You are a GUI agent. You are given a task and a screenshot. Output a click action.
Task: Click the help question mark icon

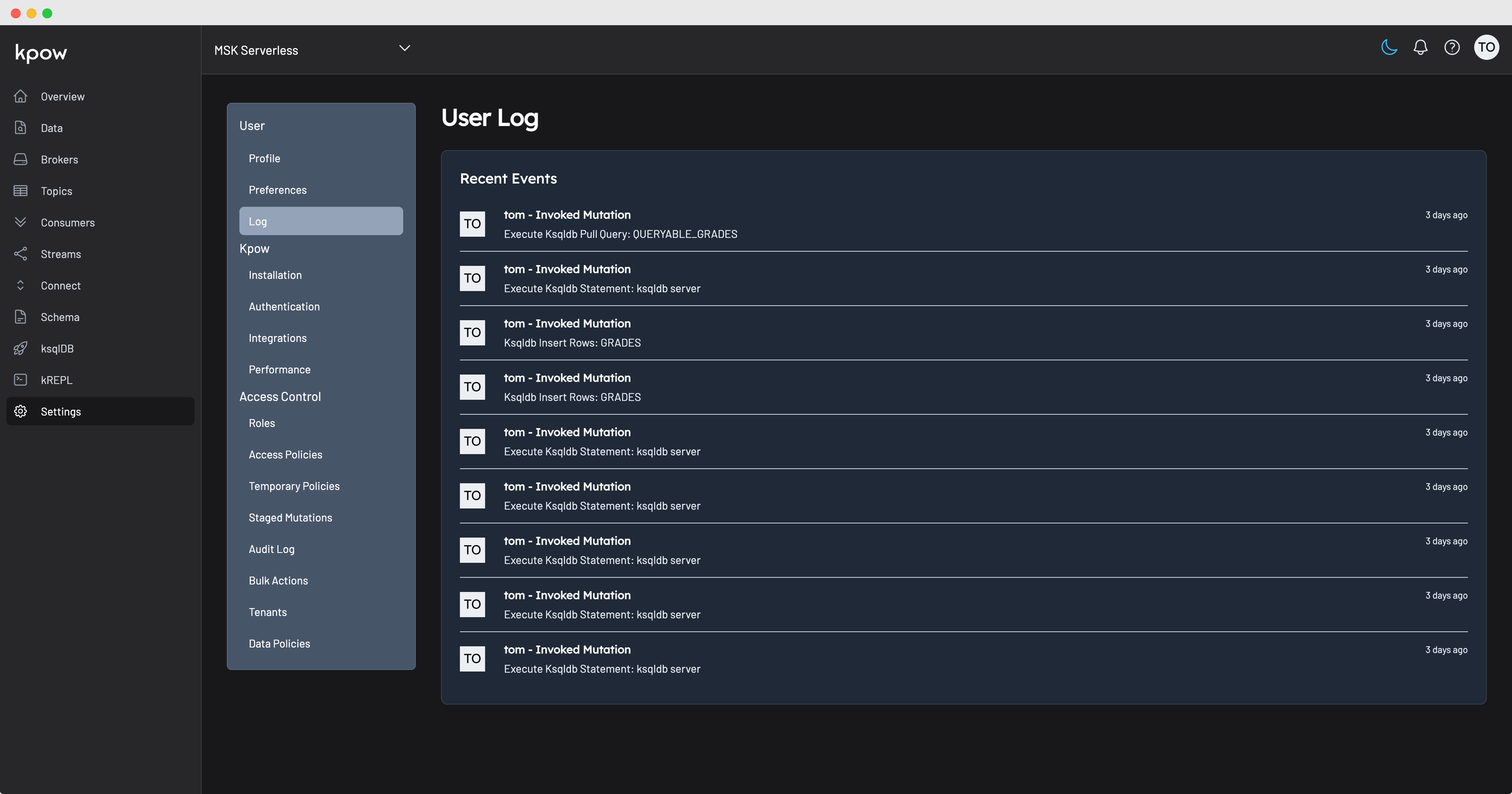(1451, 48)
